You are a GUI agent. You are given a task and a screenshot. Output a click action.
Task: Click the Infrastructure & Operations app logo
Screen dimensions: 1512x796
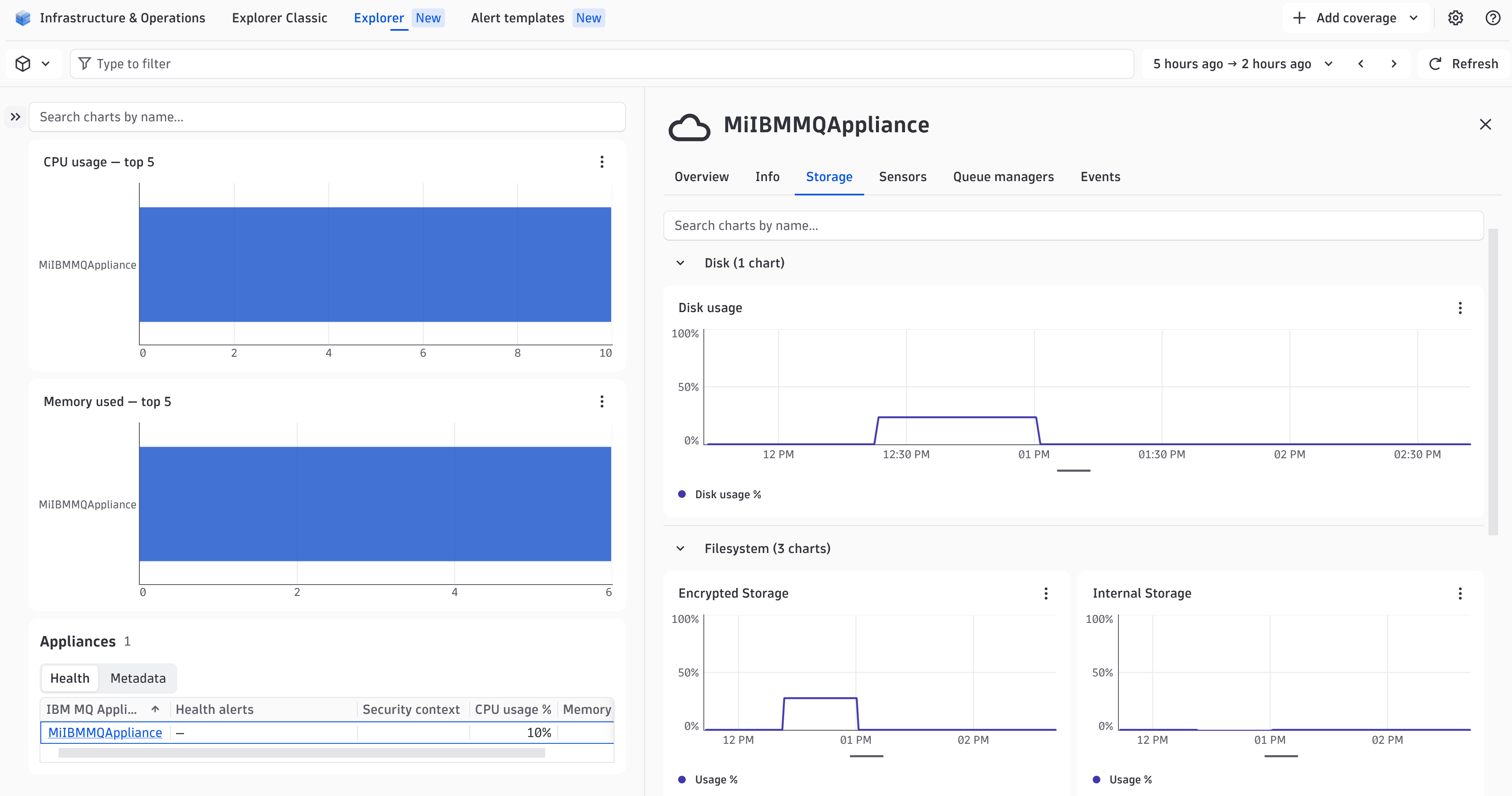click(22, 18)
